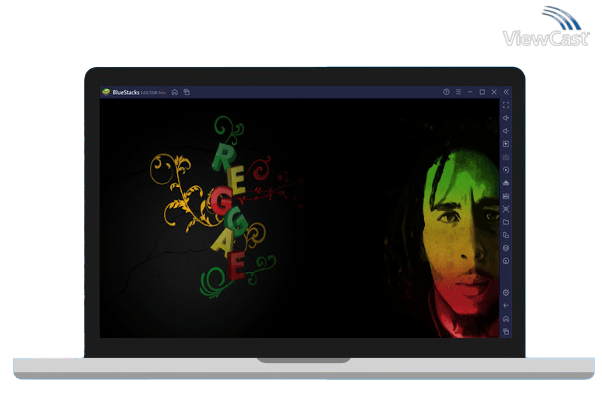Open media folder icon in sidebar
602x414 pixels.
click(x=506, y=222)
